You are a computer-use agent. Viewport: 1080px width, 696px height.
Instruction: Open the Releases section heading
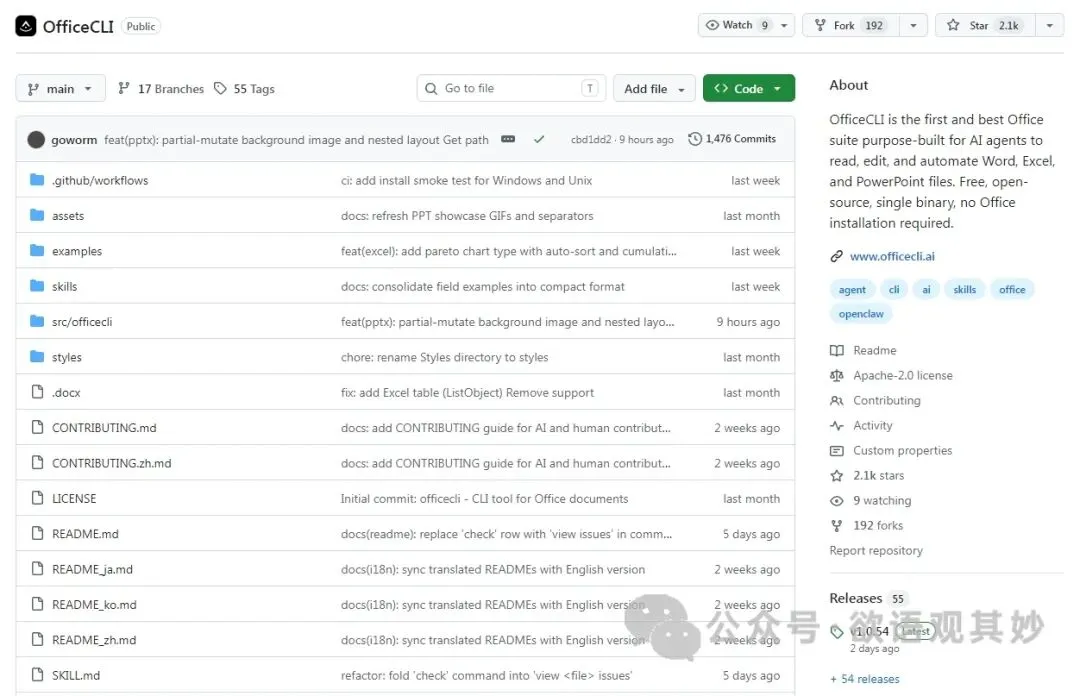click(855, 598)
